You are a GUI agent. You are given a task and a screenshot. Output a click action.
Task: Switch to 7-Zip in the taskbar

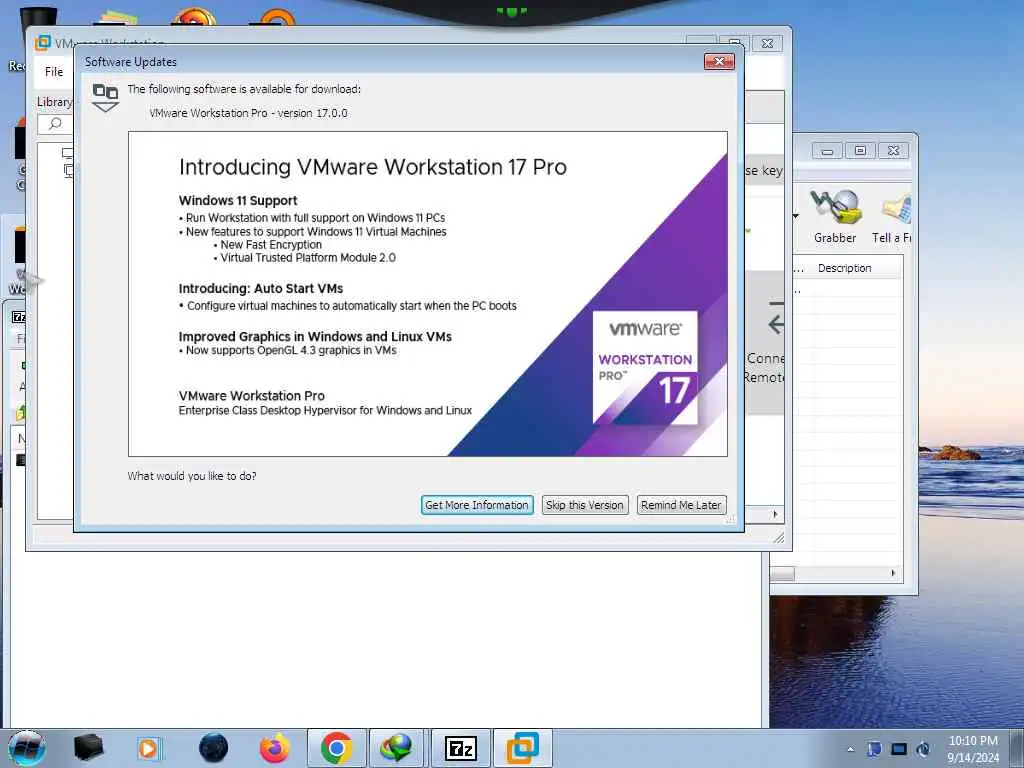(460, 748)
